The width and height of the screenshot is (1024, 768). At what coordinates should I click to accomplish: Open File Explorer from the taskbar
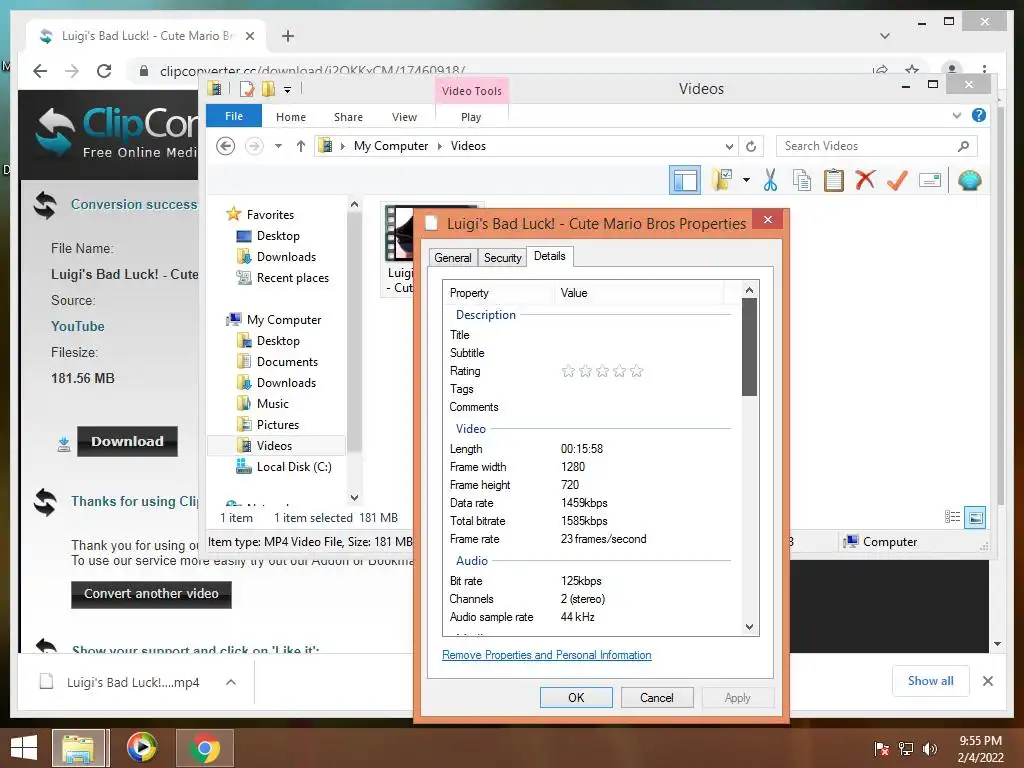coord(78,748)
